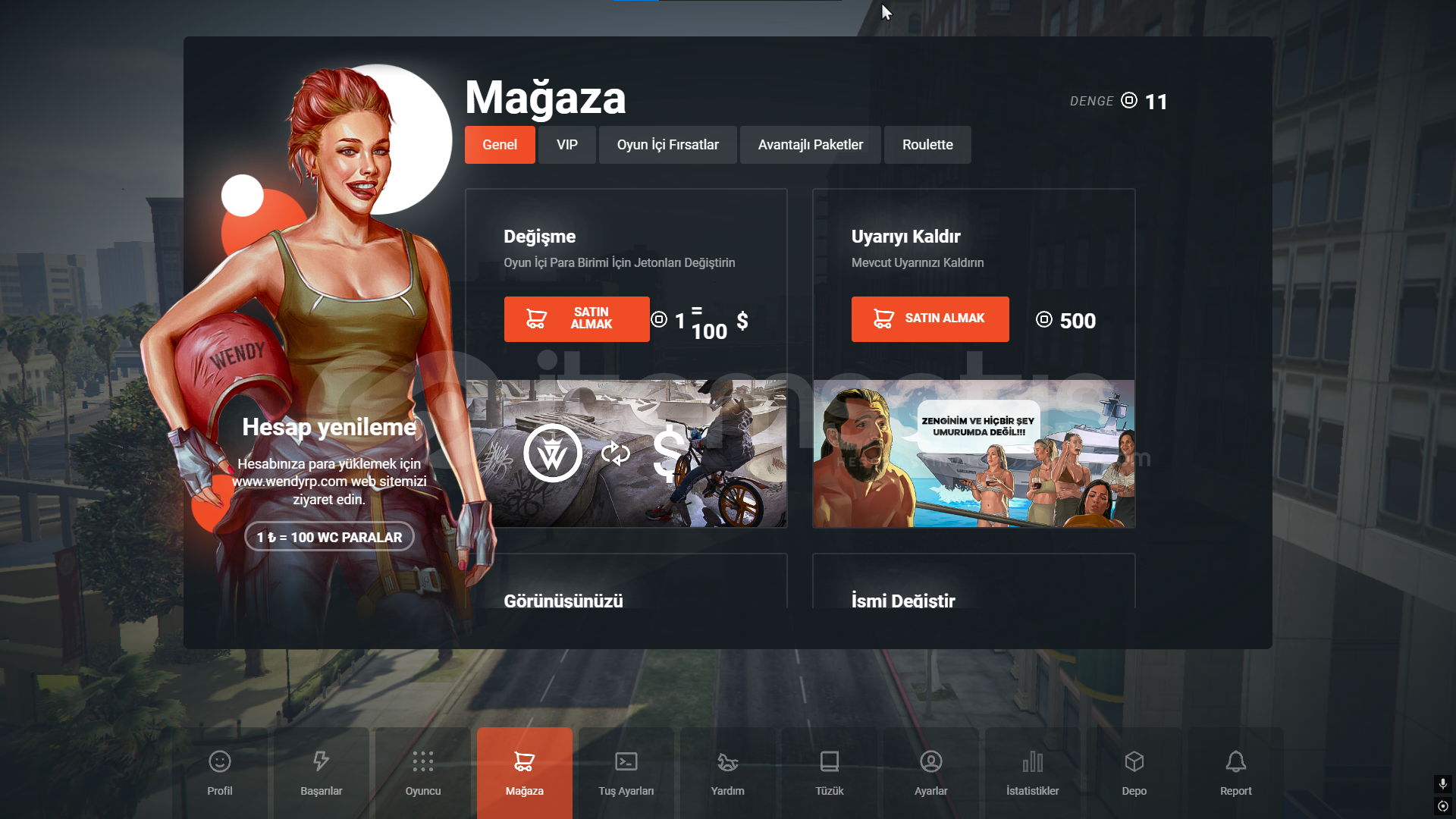Screen dimensions: 1456x819
Task: Open the Tüzük book icon
Action: coord(830,761)
